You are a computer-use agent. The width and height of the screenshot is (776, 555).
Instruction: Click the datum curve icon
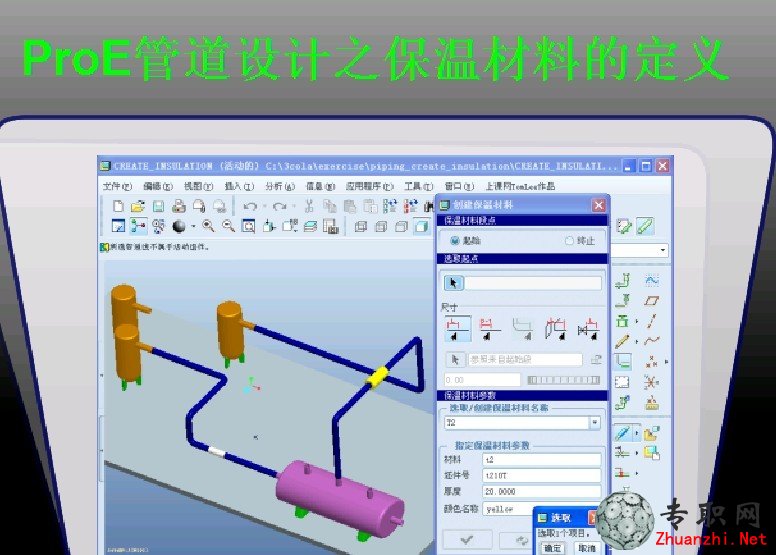coord(652,341)
